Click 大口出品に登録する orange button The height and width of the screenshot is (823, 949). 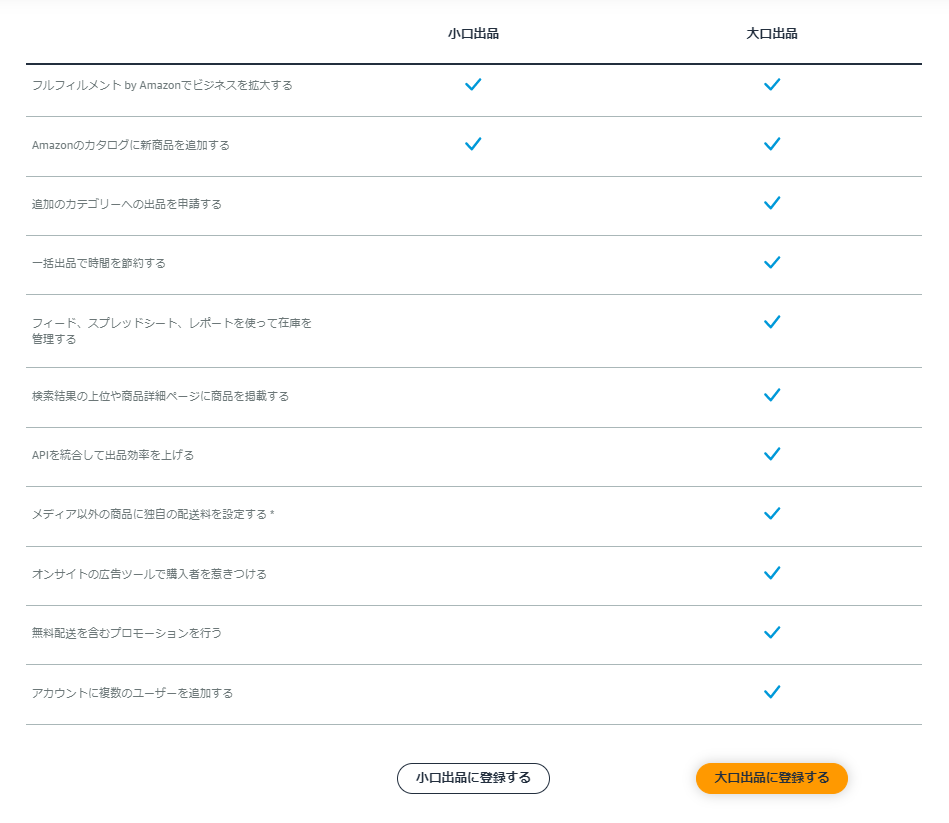coord(771,778)
